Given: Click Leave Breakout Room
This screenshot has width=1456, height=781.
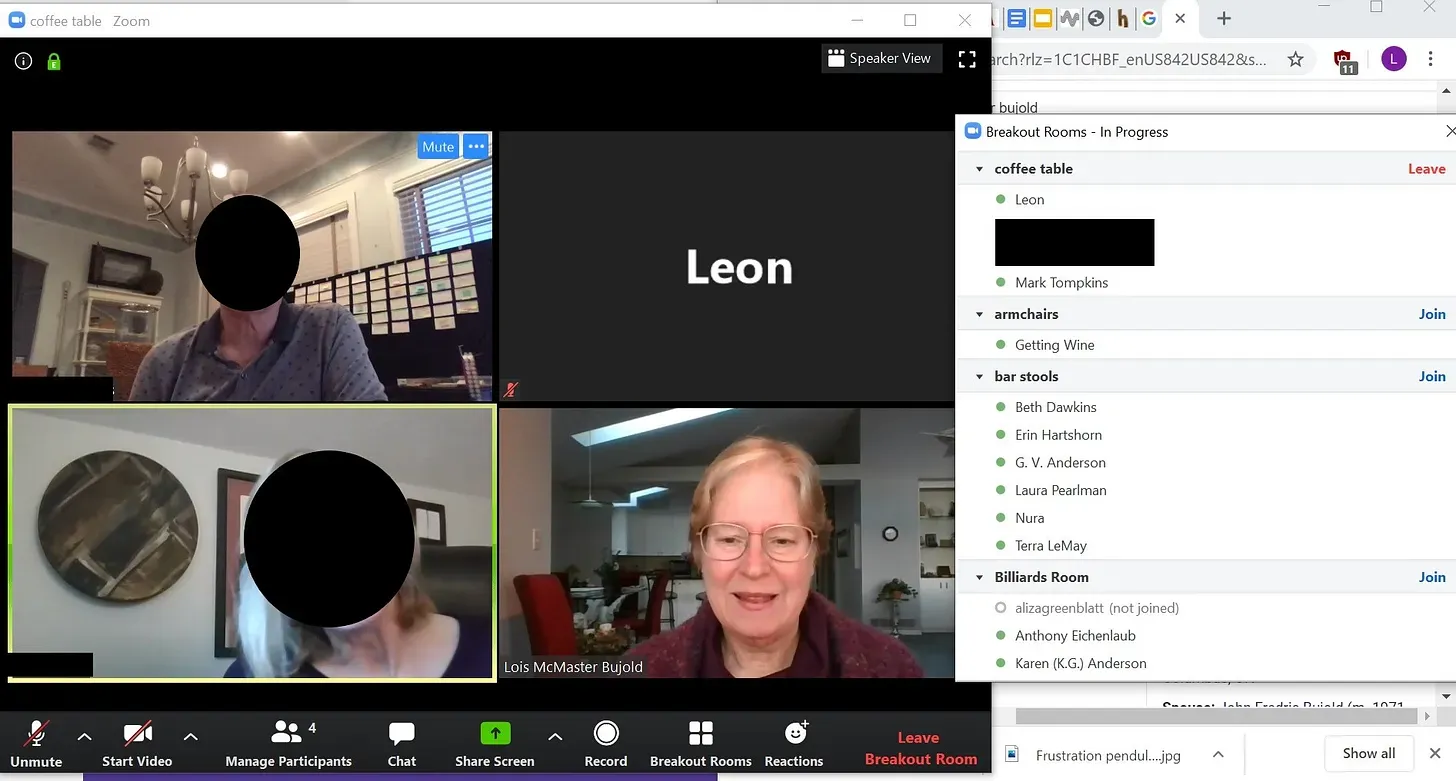Looking at the screenshot, I should pyautogui.click(x=919, y=748).
